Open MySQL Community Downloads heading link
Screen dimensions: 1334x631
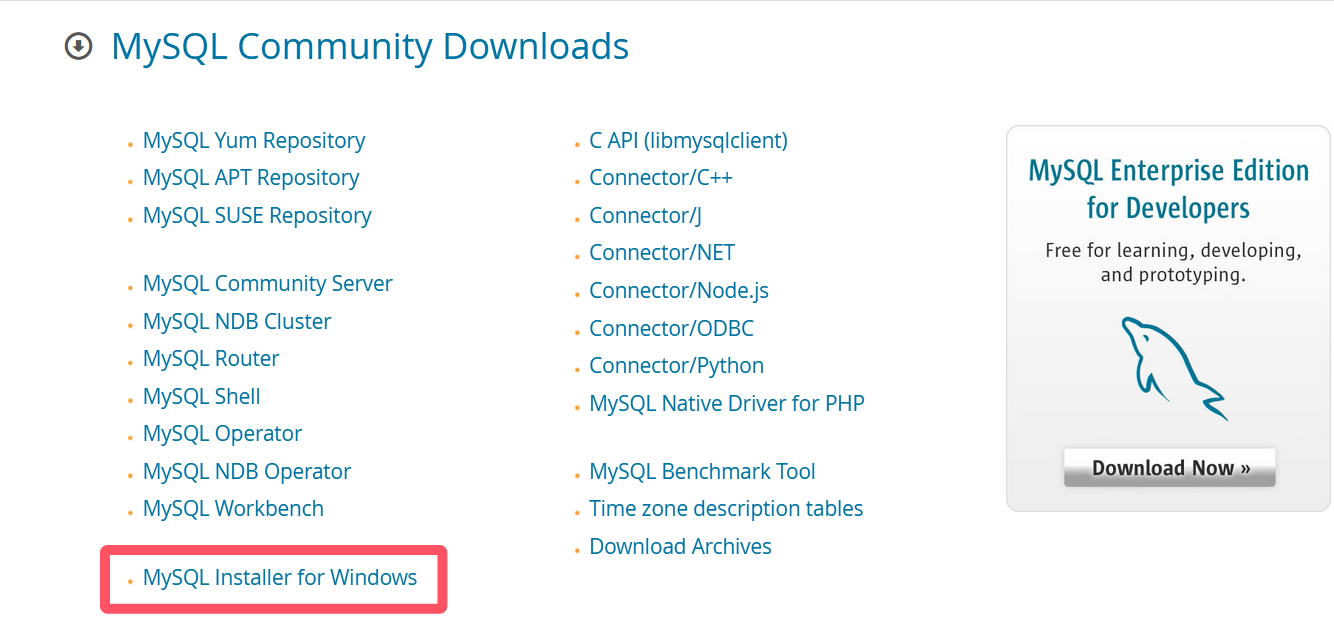pyautogui.click(x=370, y=46)
